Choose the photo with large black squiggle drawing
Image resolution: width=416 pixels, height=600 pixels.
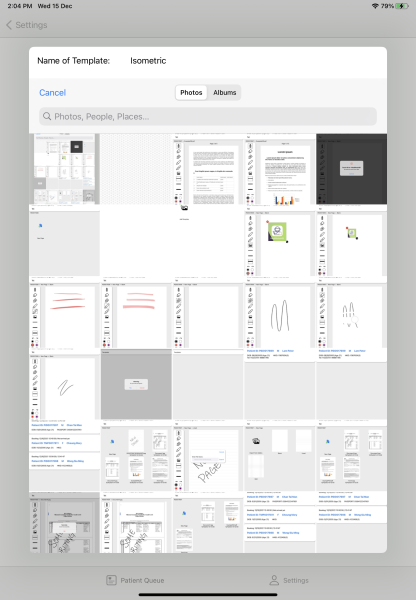(x=280, y=312)
